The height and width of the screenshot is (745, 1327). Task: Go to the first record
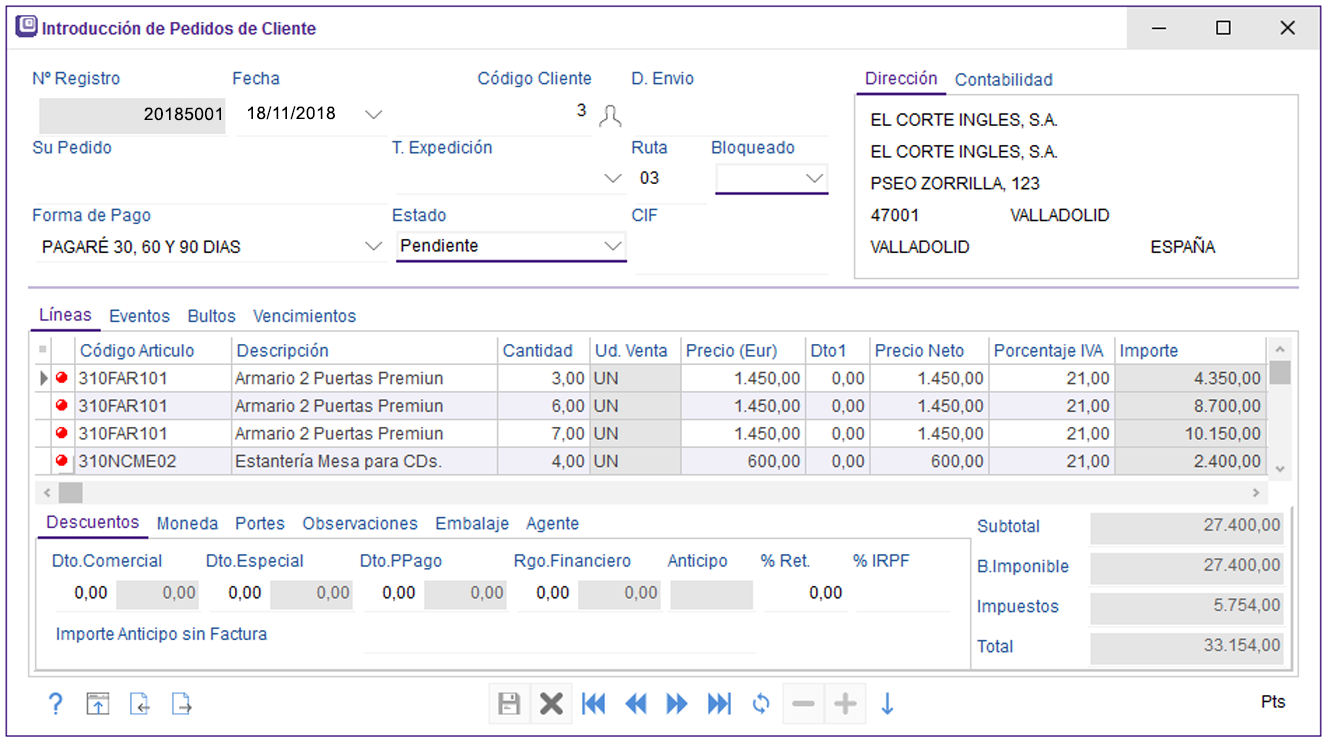pyautogui.click(x=594, y=704)
